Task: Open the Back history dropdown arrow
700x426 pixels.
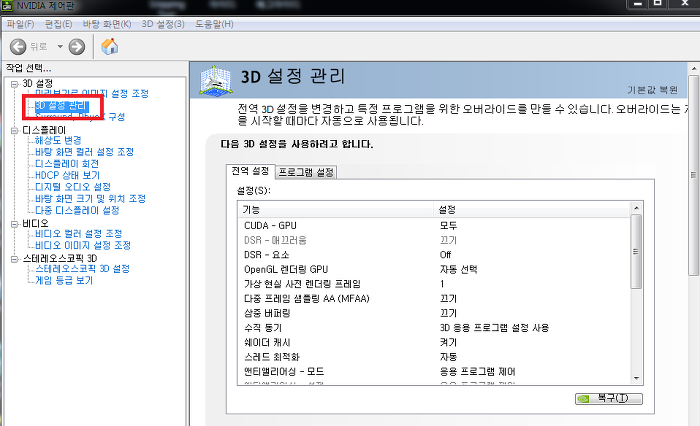Action: tap(60, 46)
